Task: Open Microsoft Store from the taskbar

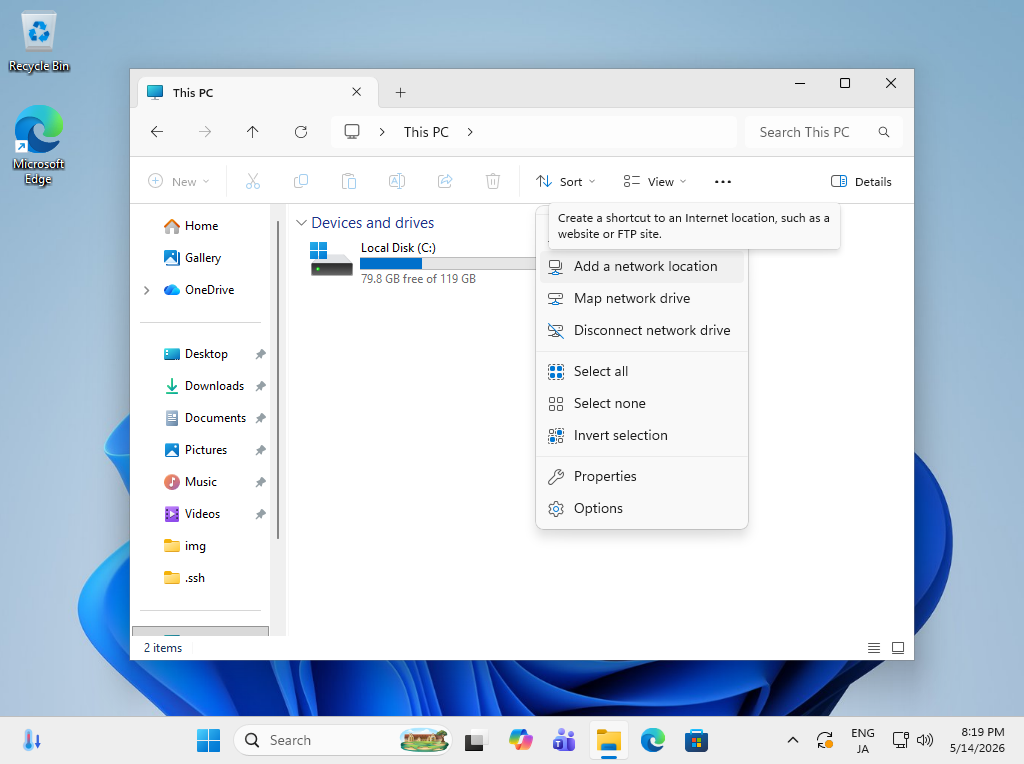Action: (696, 740)
